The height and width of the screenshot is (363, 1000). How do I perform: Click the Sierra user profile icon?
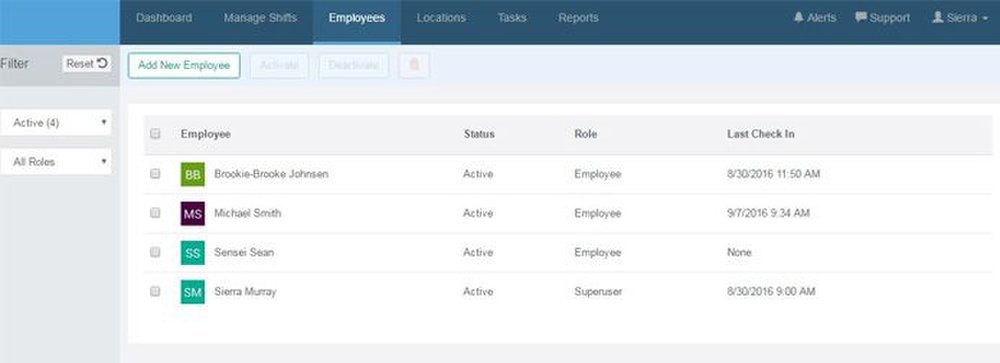click(938, 17)
